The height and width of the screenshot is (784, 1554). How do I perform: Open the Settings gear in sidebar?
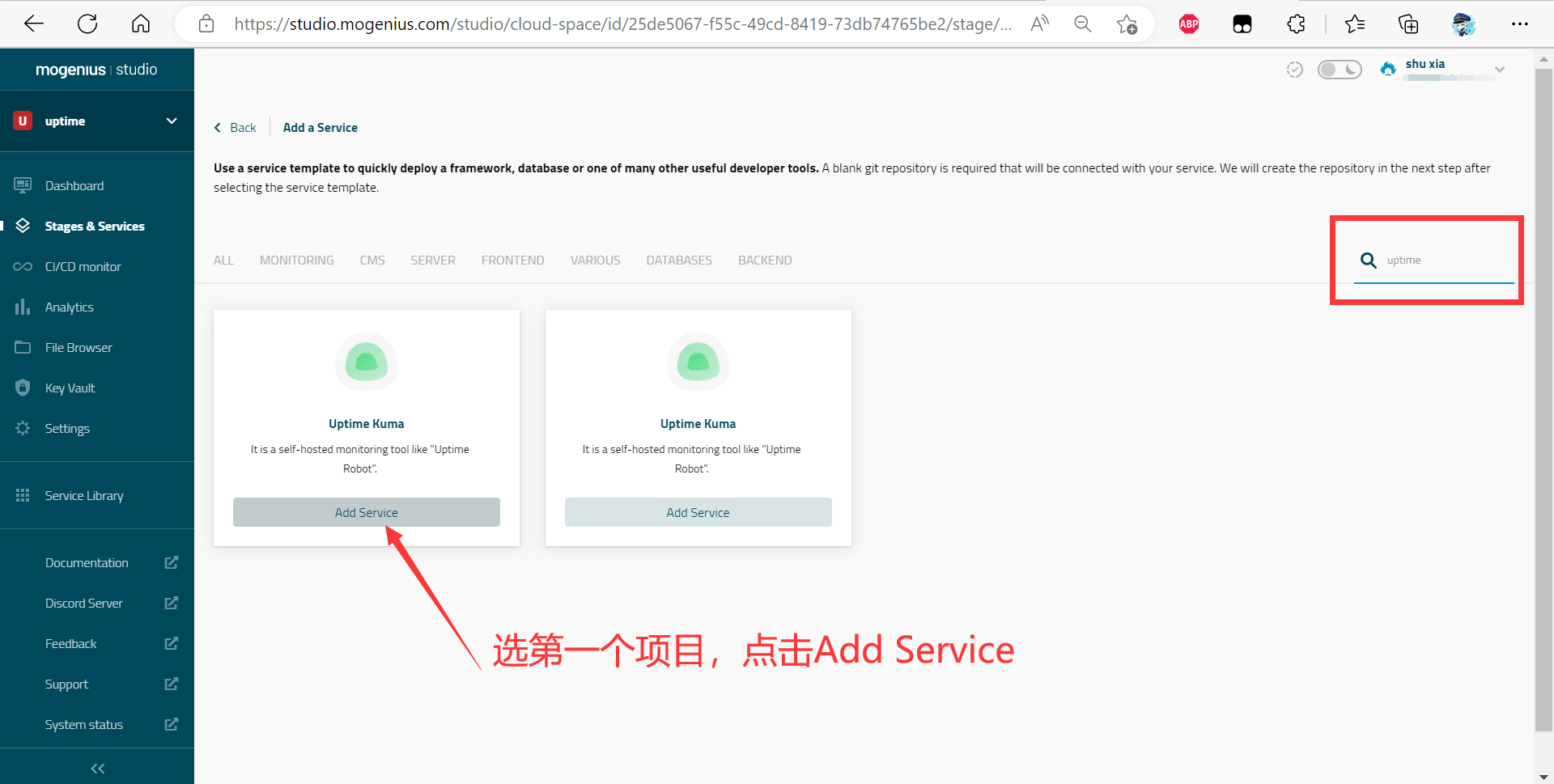pos(23,428)
